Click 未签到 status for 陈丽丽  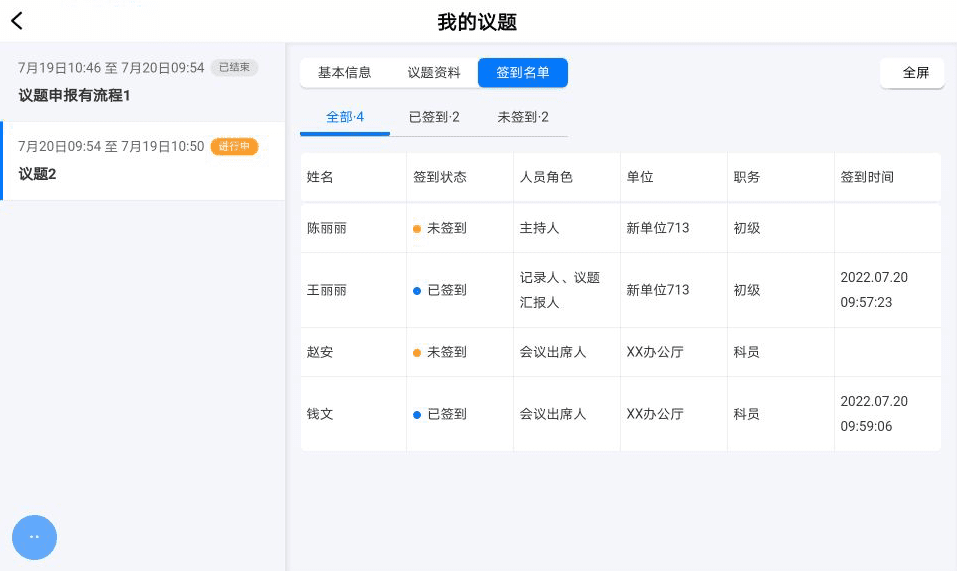pyautogui.click(x=440, y=228)
